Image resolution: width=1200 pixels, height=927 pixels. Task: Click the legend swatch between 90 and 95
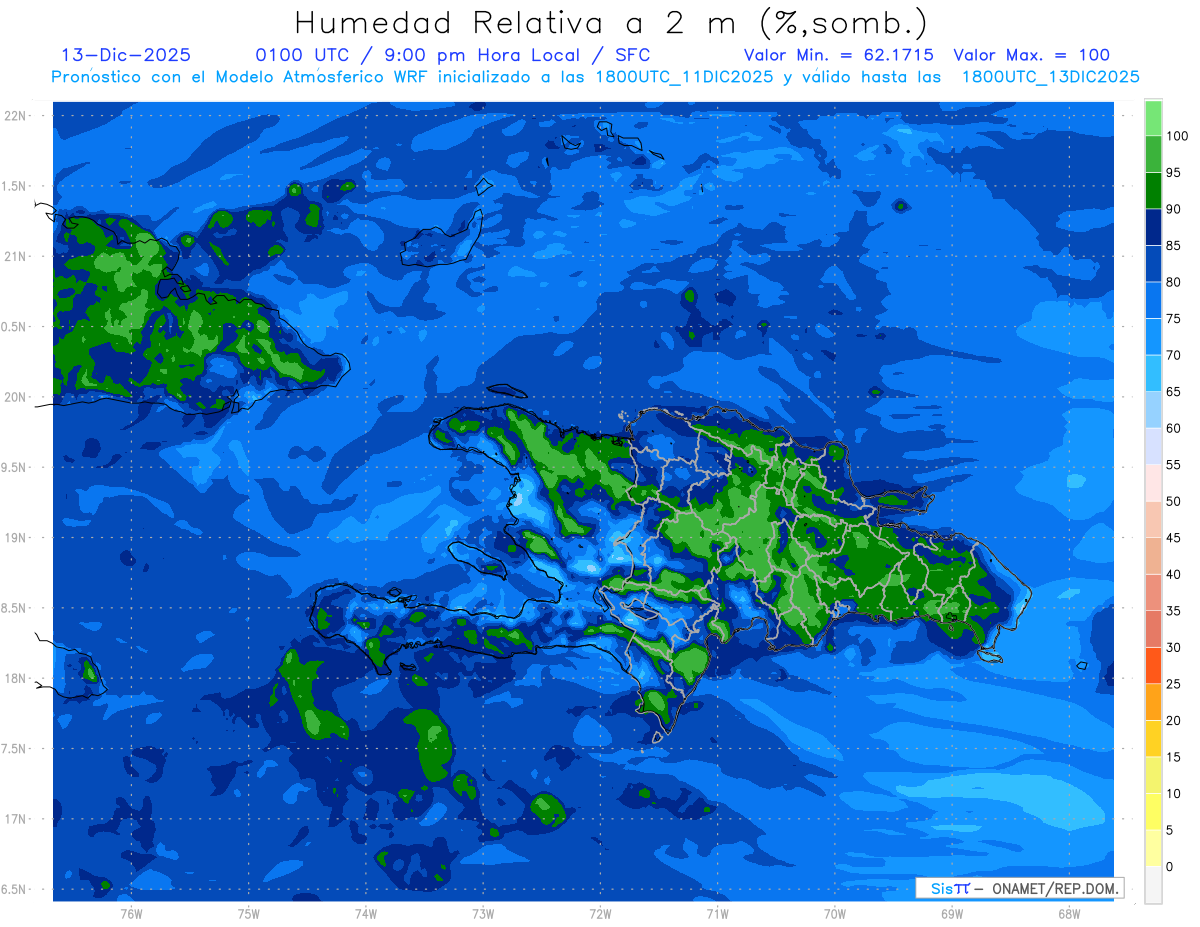[x=1153, y=191]
